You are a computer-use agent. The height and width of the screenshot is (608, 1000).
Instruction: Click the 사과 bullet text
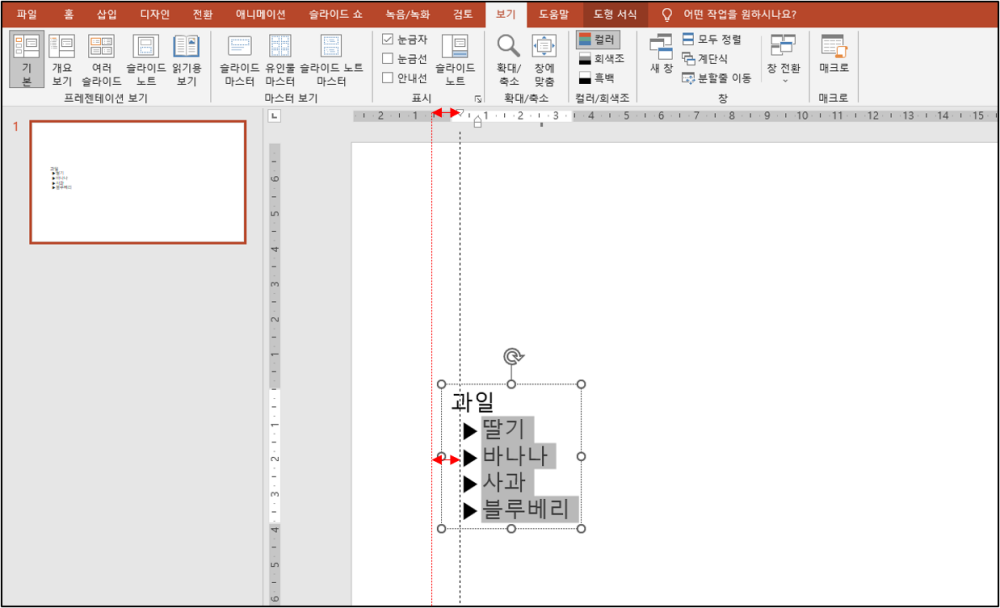pyautogui.click(x=504, y=482)
